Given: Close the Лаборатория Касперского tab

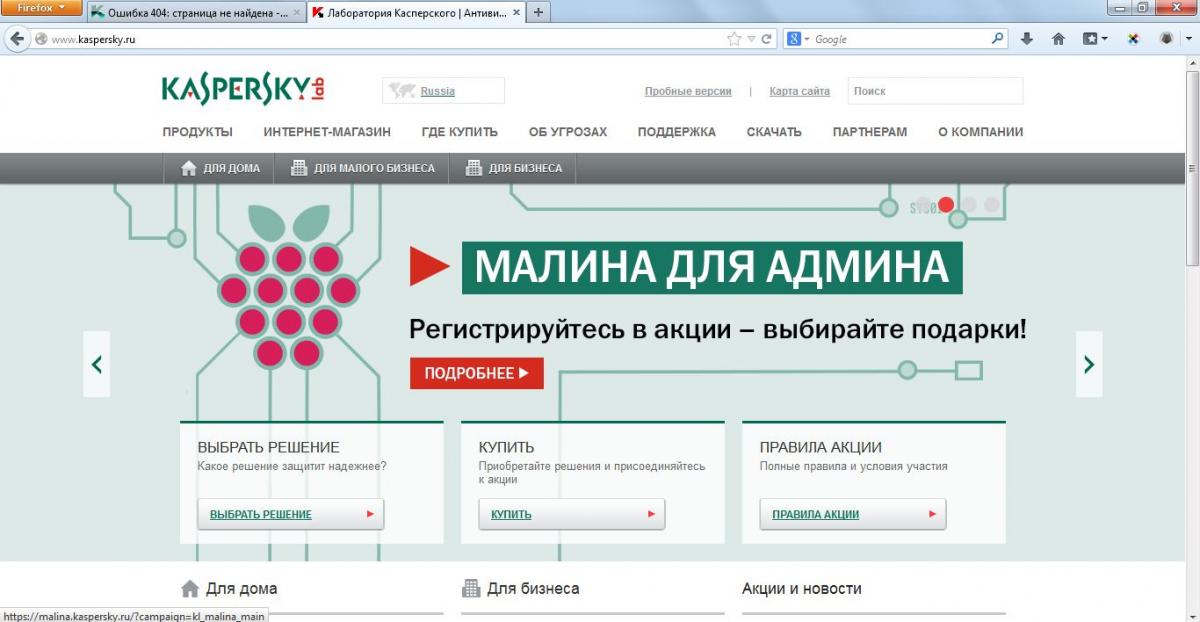Looking at the screenshot, I should click(x=514, y=12).
